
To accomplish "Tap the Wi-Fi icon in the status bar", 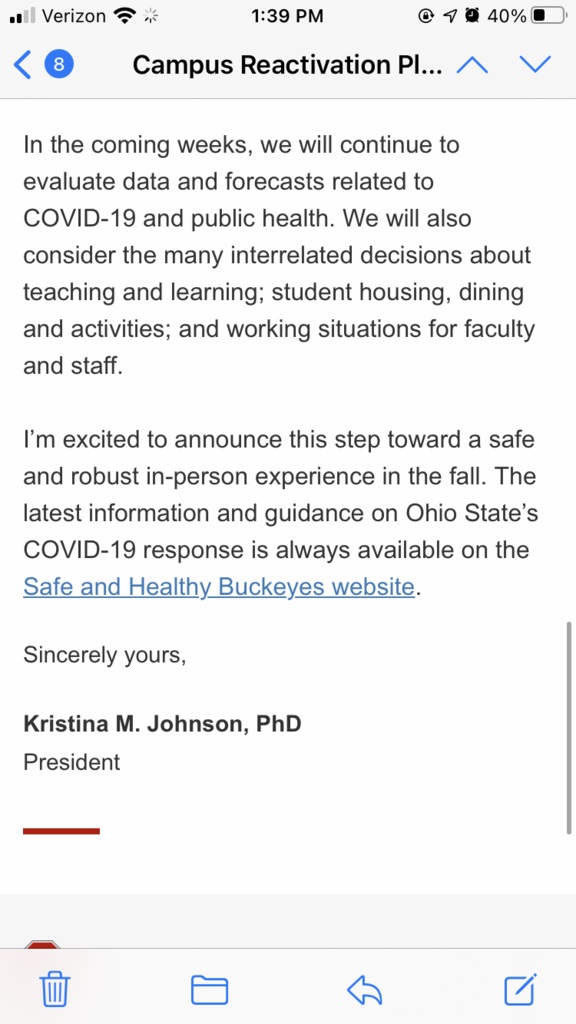I will (124, 16).
